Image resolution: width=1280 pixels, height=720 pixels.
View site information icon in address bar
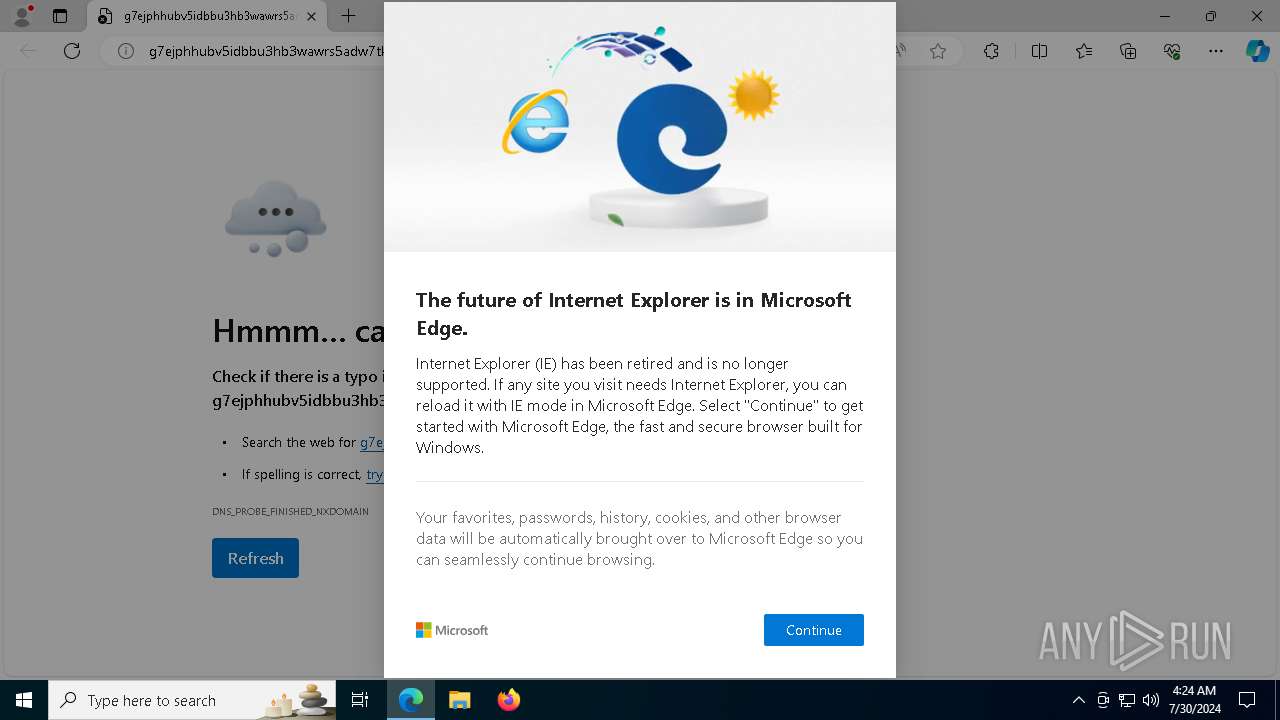coord(126,51)
